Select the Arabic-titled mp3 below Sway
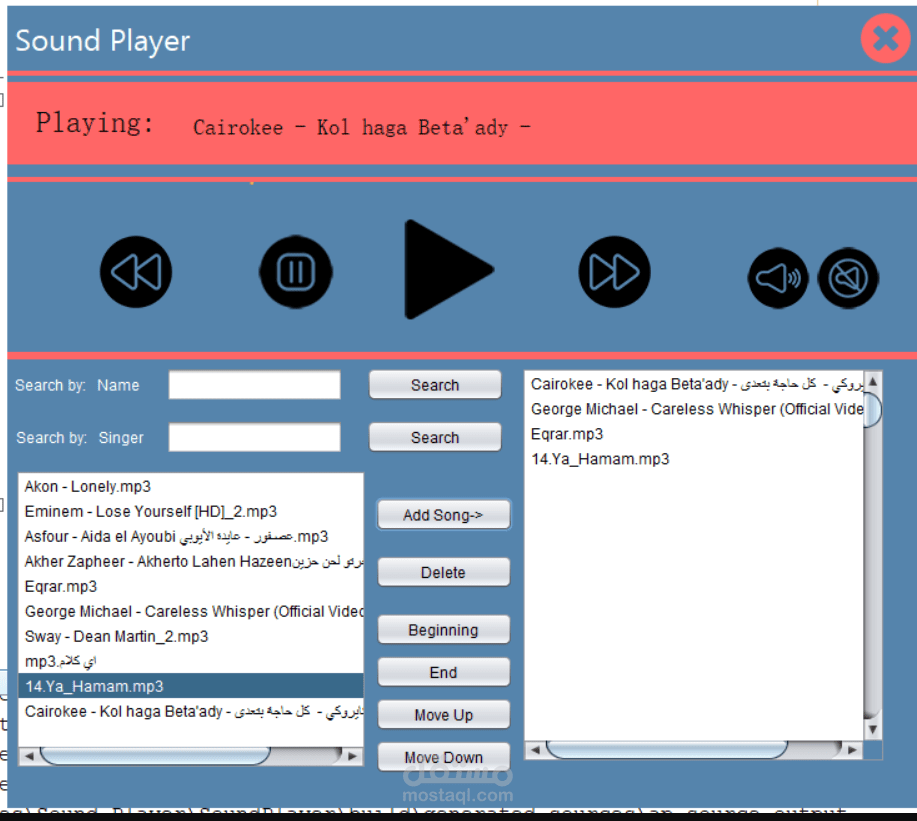 [x=191, y=661]
